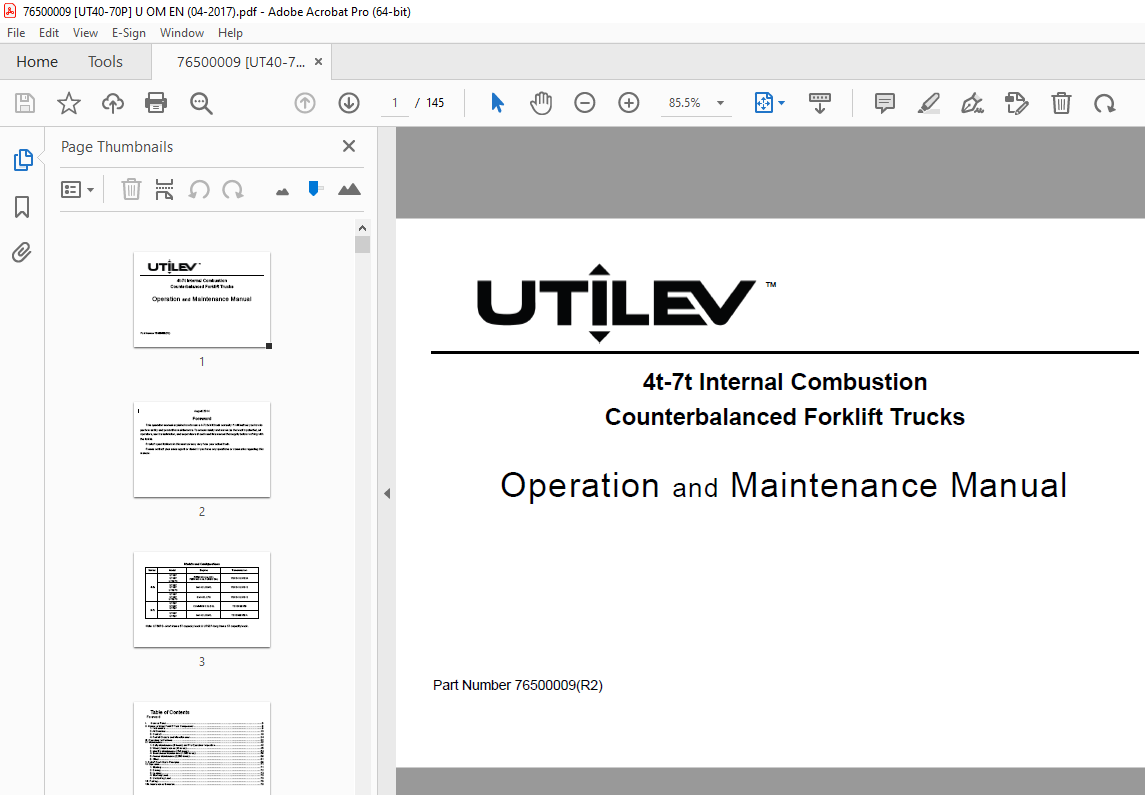
Task: Select Table of Contents page thumbnail
Action: point(202,748)
